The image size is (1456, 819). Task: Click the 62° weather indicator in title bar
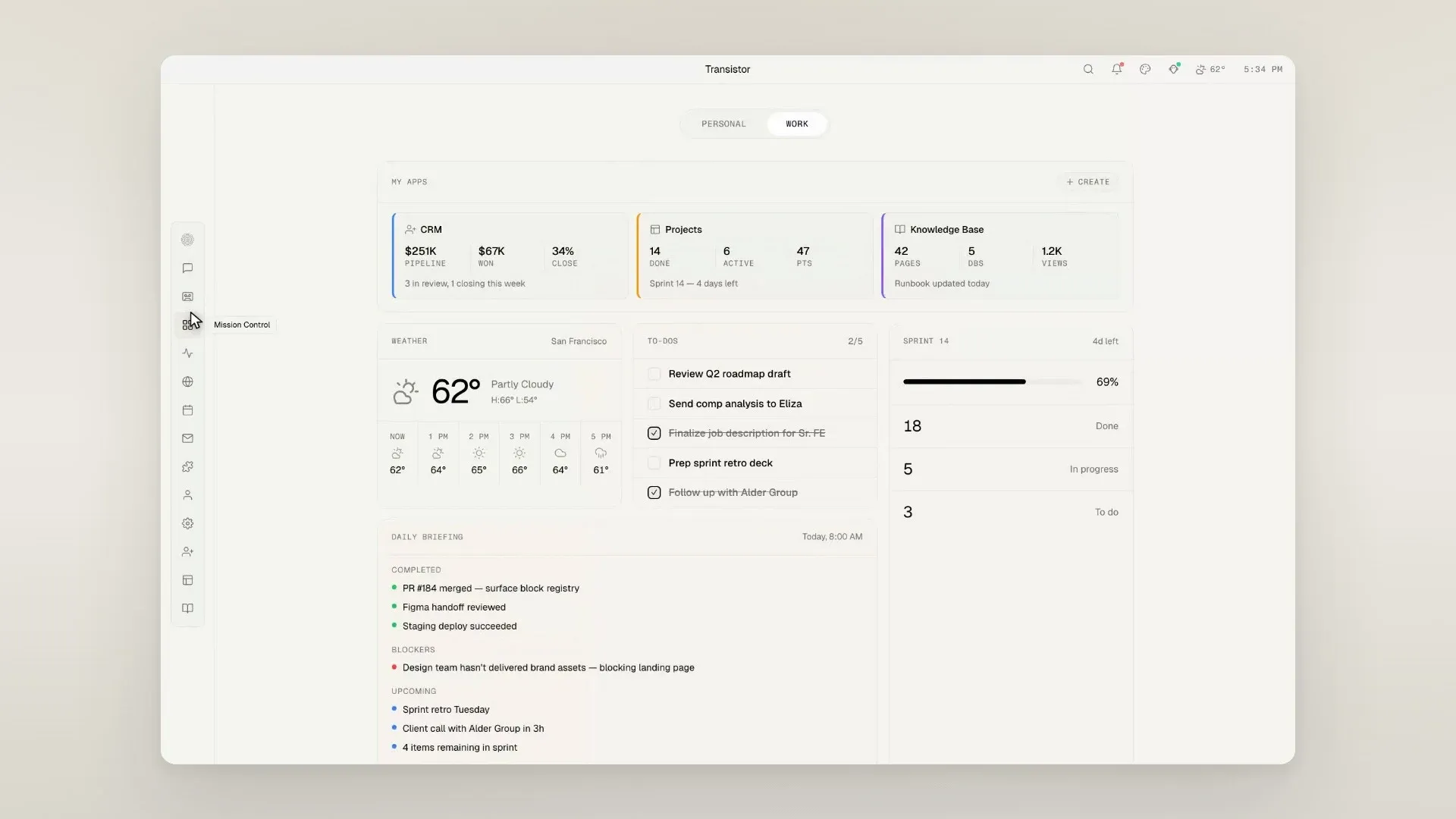coord(1210,69)
